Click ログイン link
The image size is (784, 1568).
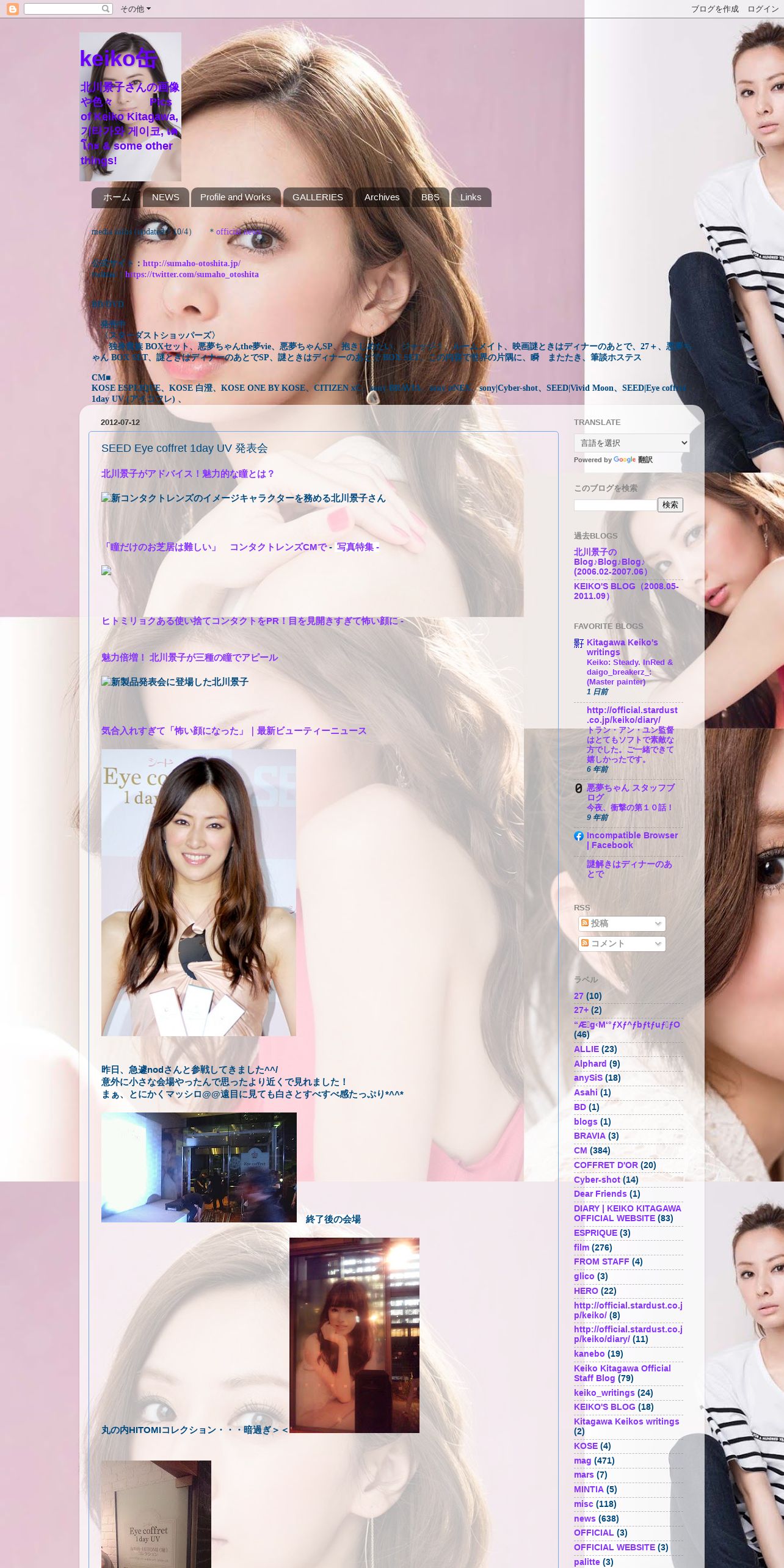click(763, 9)
